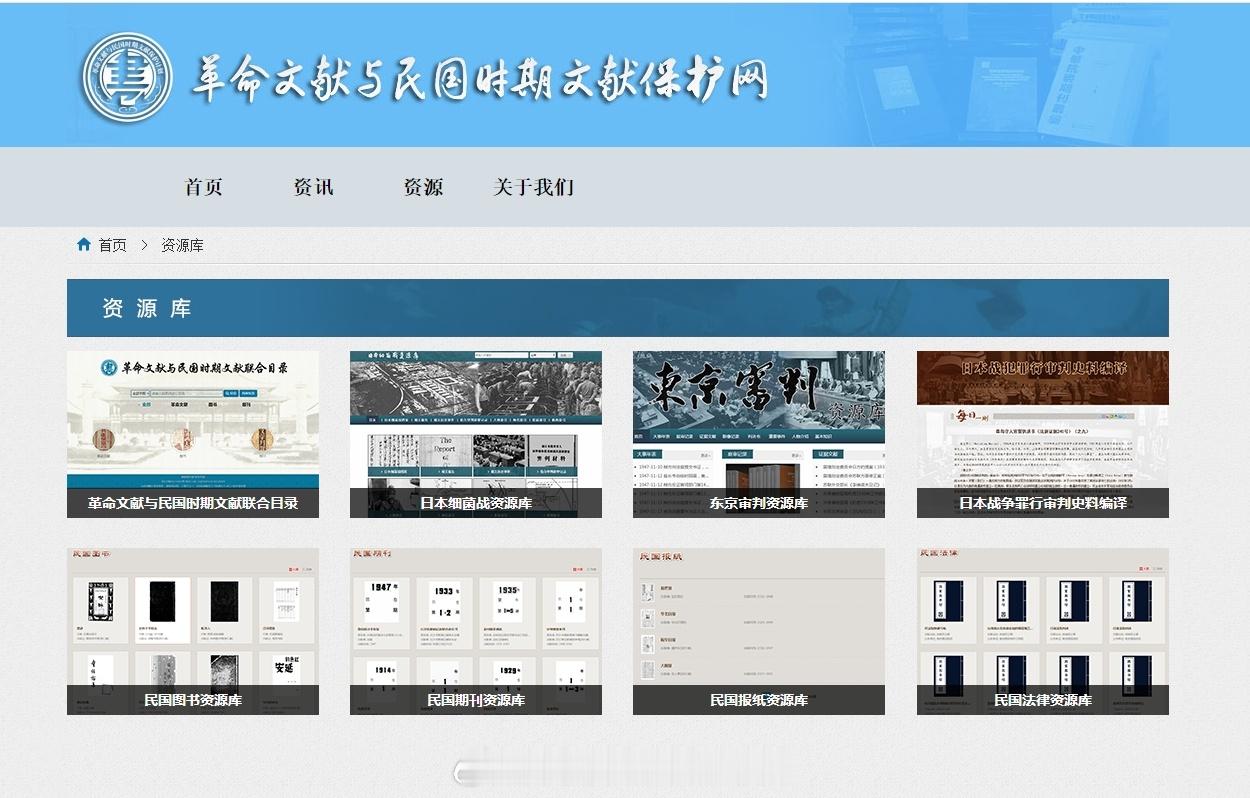Click the 民国法律资源库 caption
Viewport: 1250px width, 798px height.
pos(1043,700)
